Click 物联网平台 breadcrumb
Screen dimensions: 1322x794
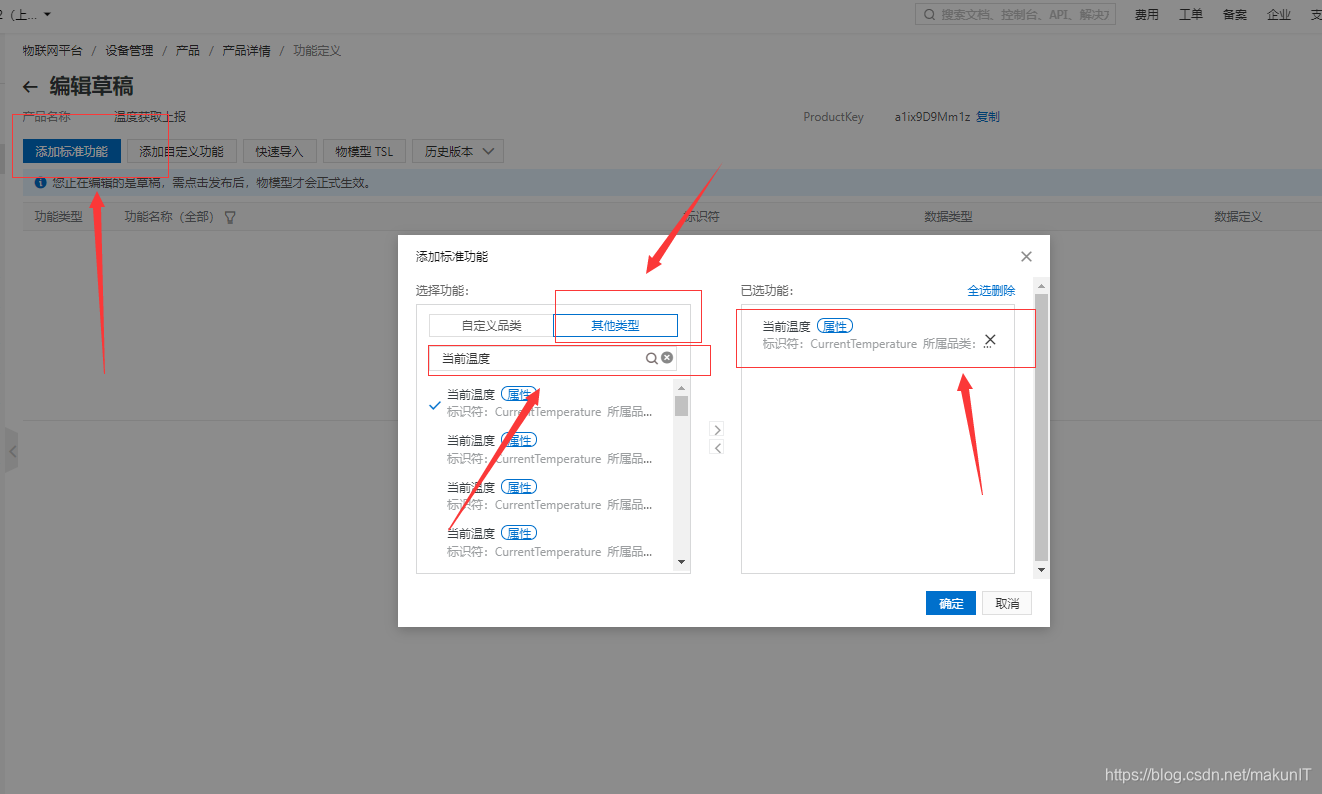click(53, 51)
